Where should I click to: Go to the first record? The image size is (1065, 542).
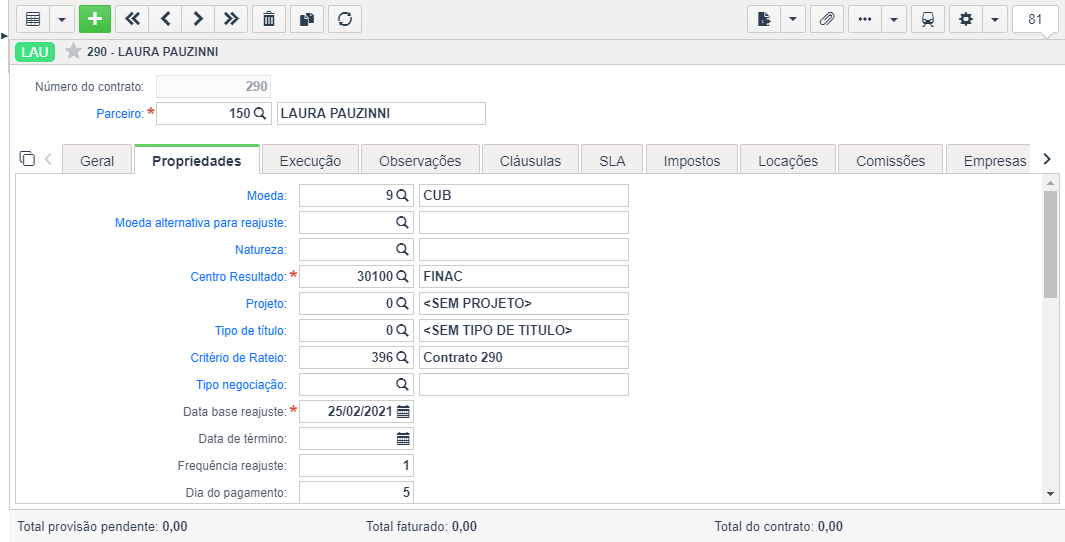[x=132, y=19]
